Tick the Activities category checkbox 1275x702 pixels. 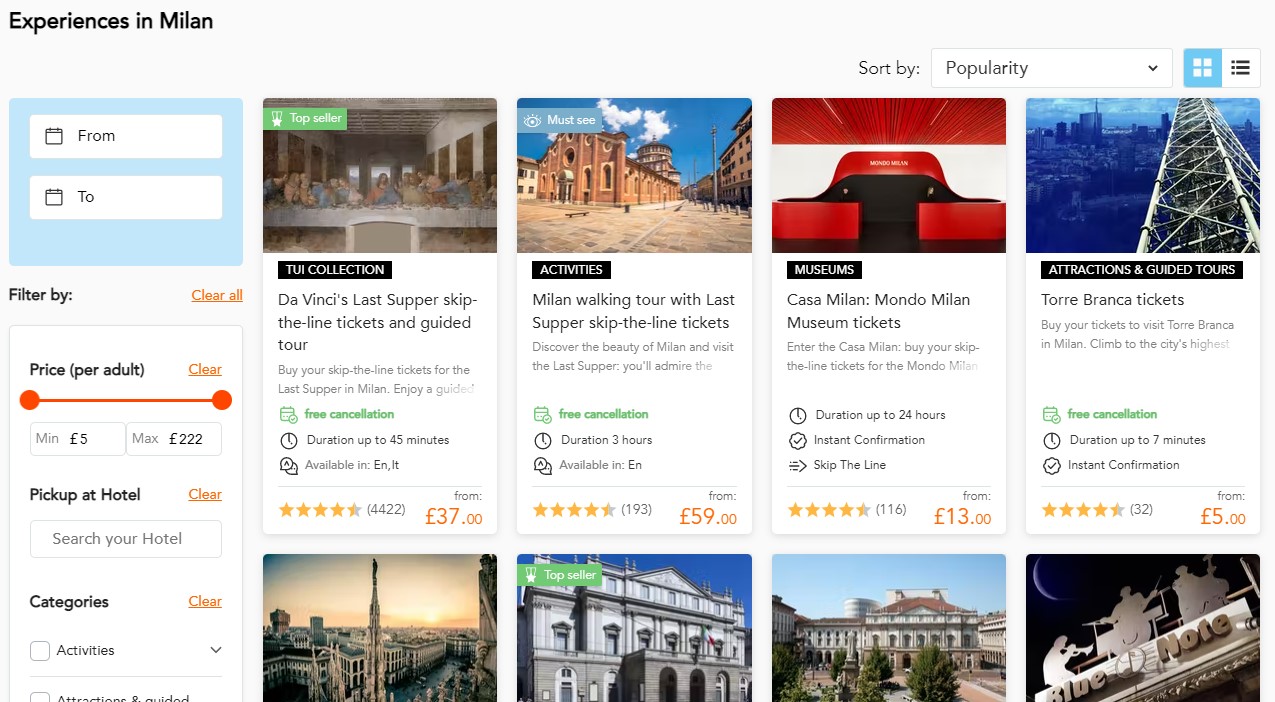pyautogui.click(x=40, y=651)
